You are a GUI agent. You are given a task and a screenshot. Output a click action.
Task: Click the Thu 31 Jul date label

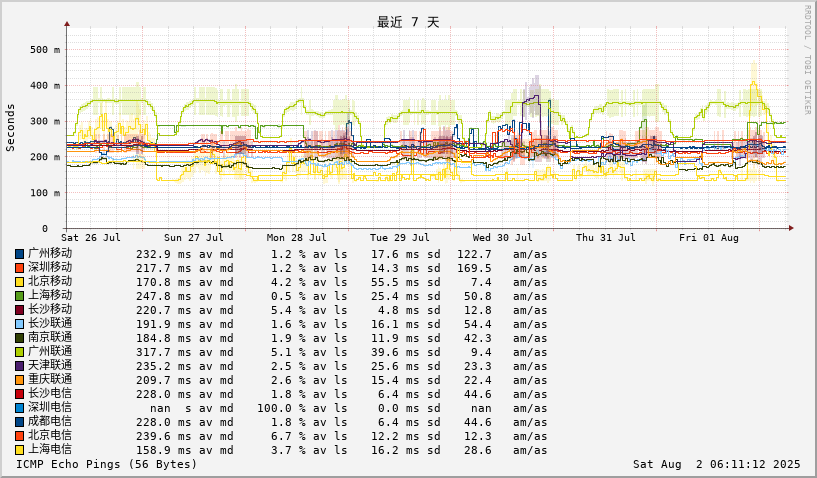click(606, 238)
